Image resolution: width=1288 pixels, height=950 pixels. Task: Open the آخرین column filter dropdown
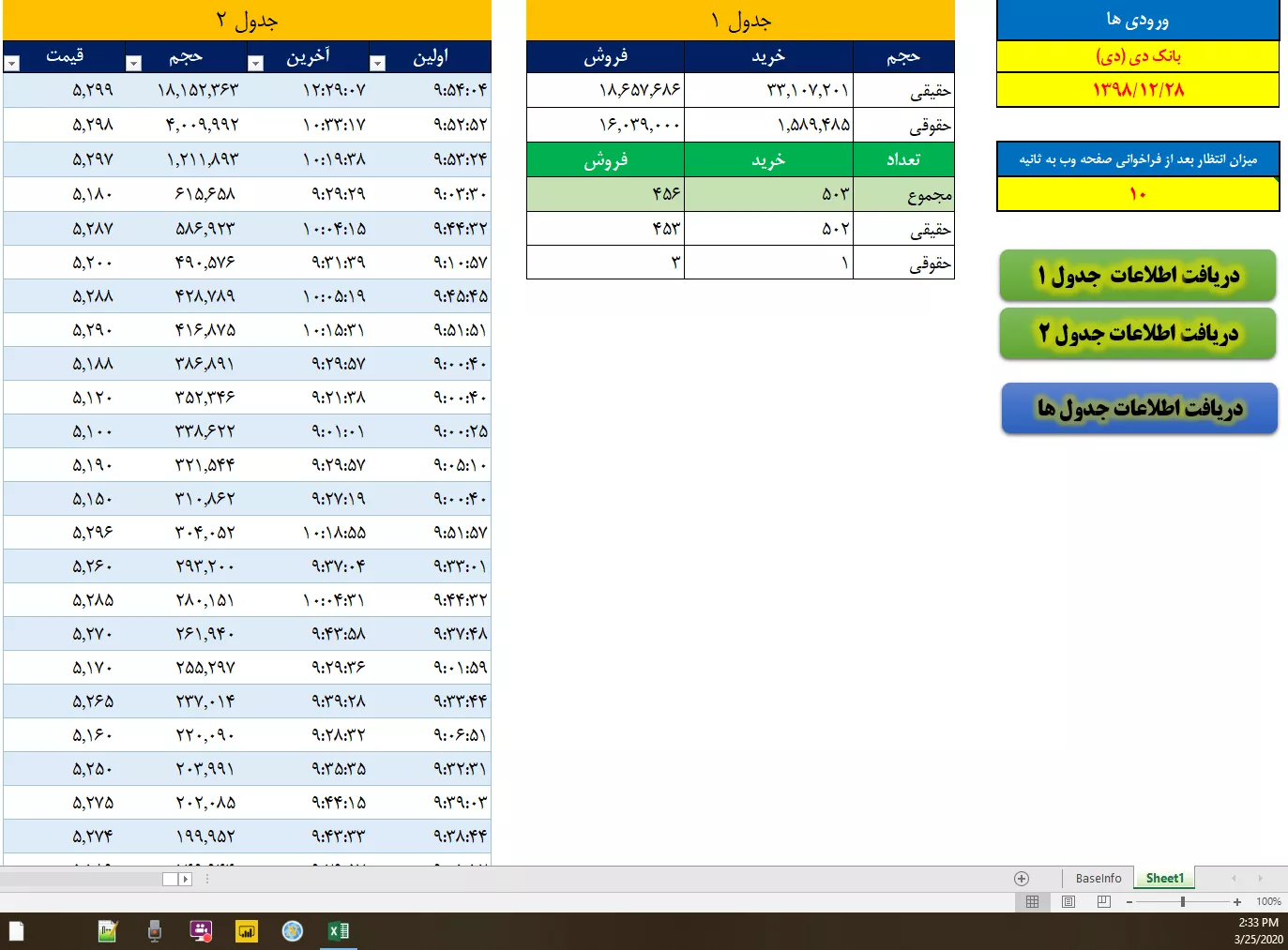[255, 64]
